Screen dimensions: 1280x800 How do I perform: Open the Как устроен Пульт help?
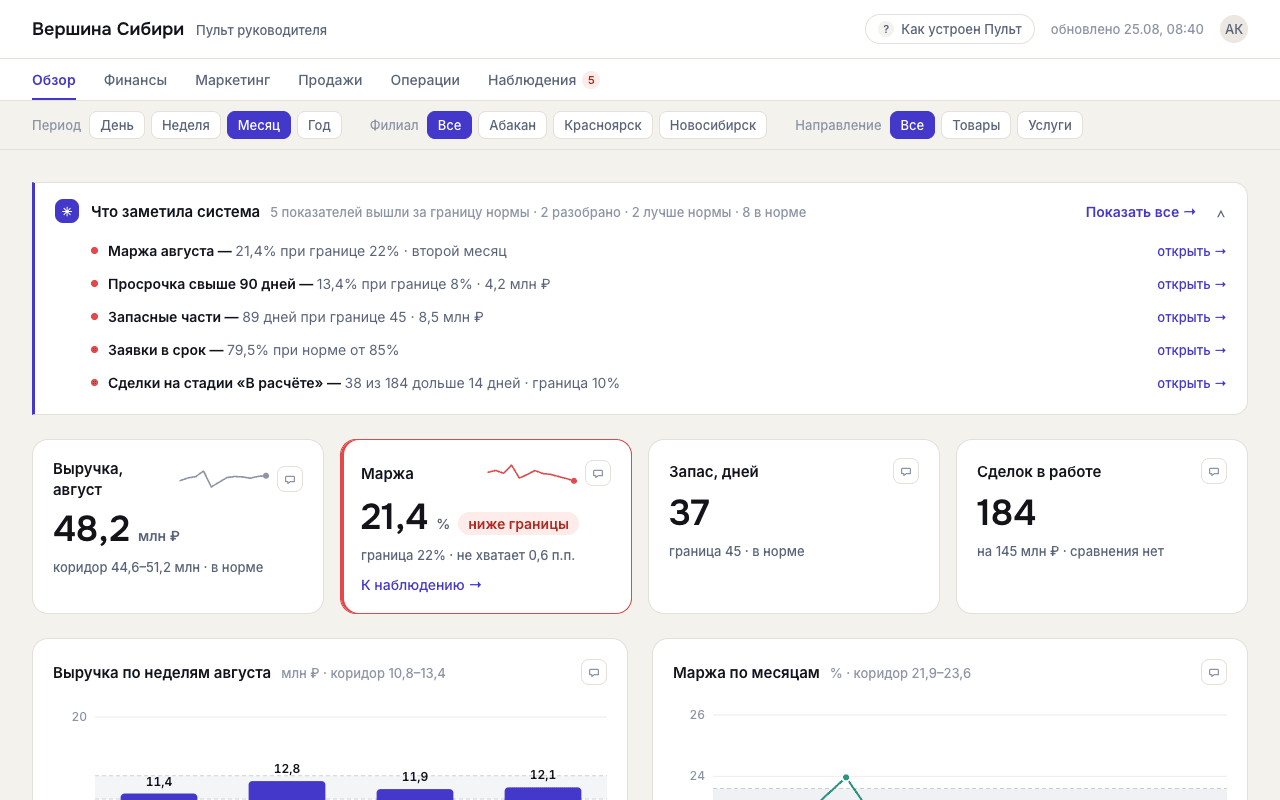[x=950, y=29]
